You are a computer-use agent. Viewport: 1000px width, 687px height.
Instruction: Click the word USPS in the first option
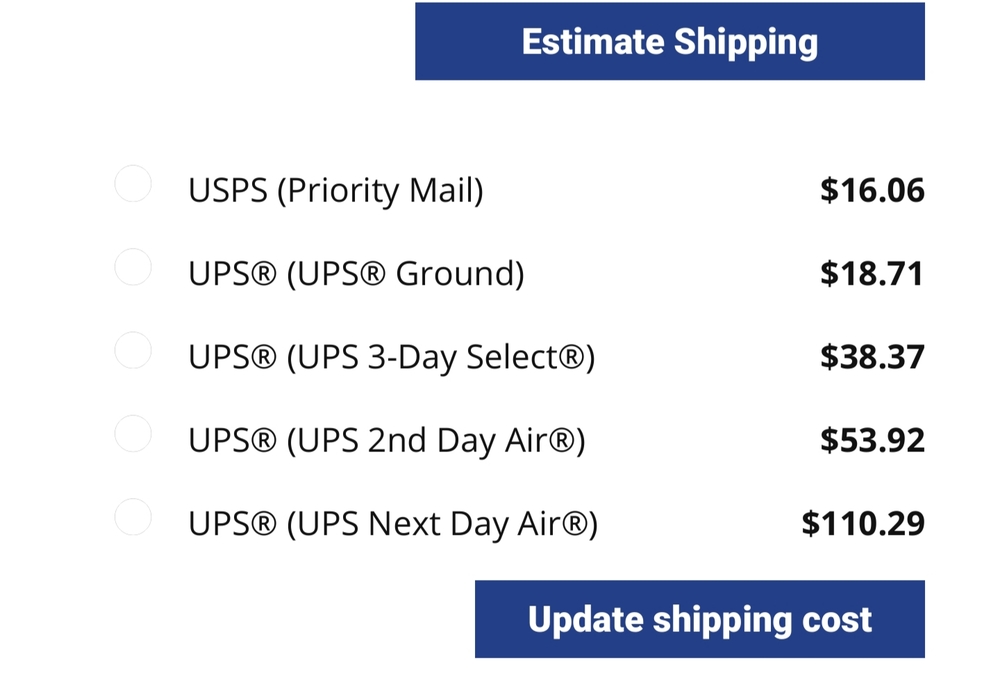click(x=228, y=190)
